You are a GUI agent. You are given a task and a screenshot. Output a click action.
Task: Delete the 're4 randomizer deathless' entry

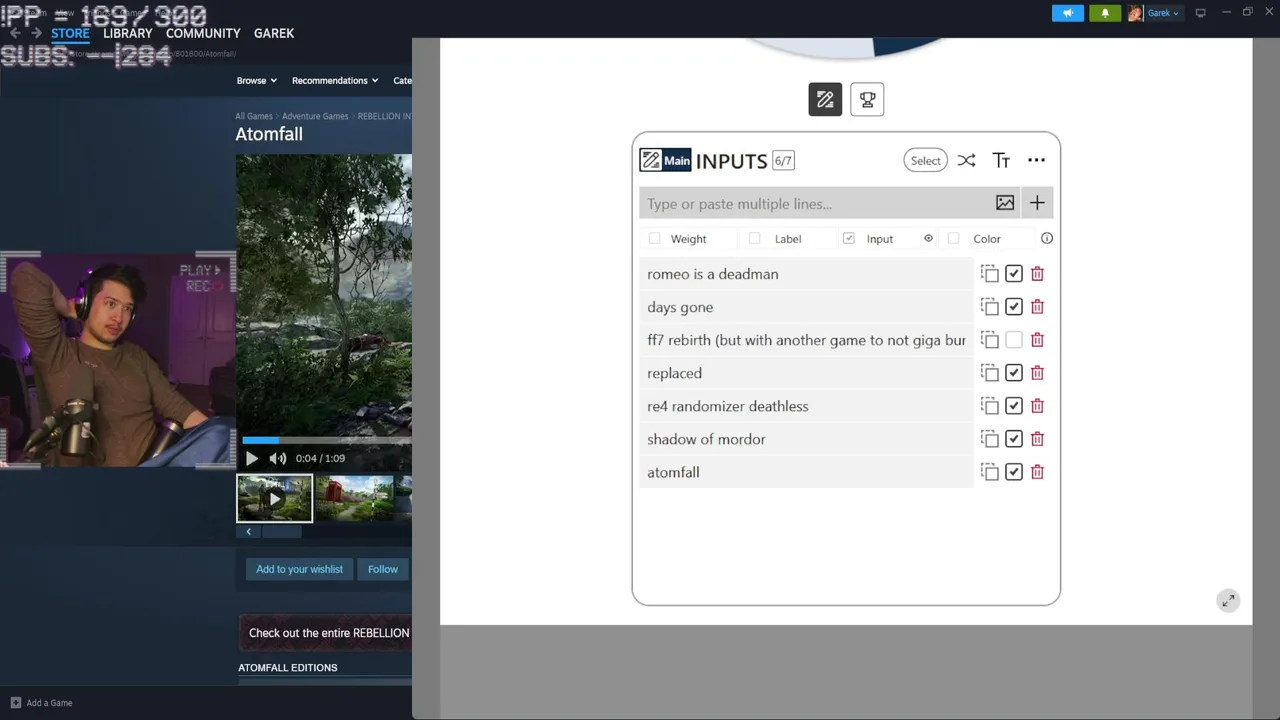[x=1037, y=405]
